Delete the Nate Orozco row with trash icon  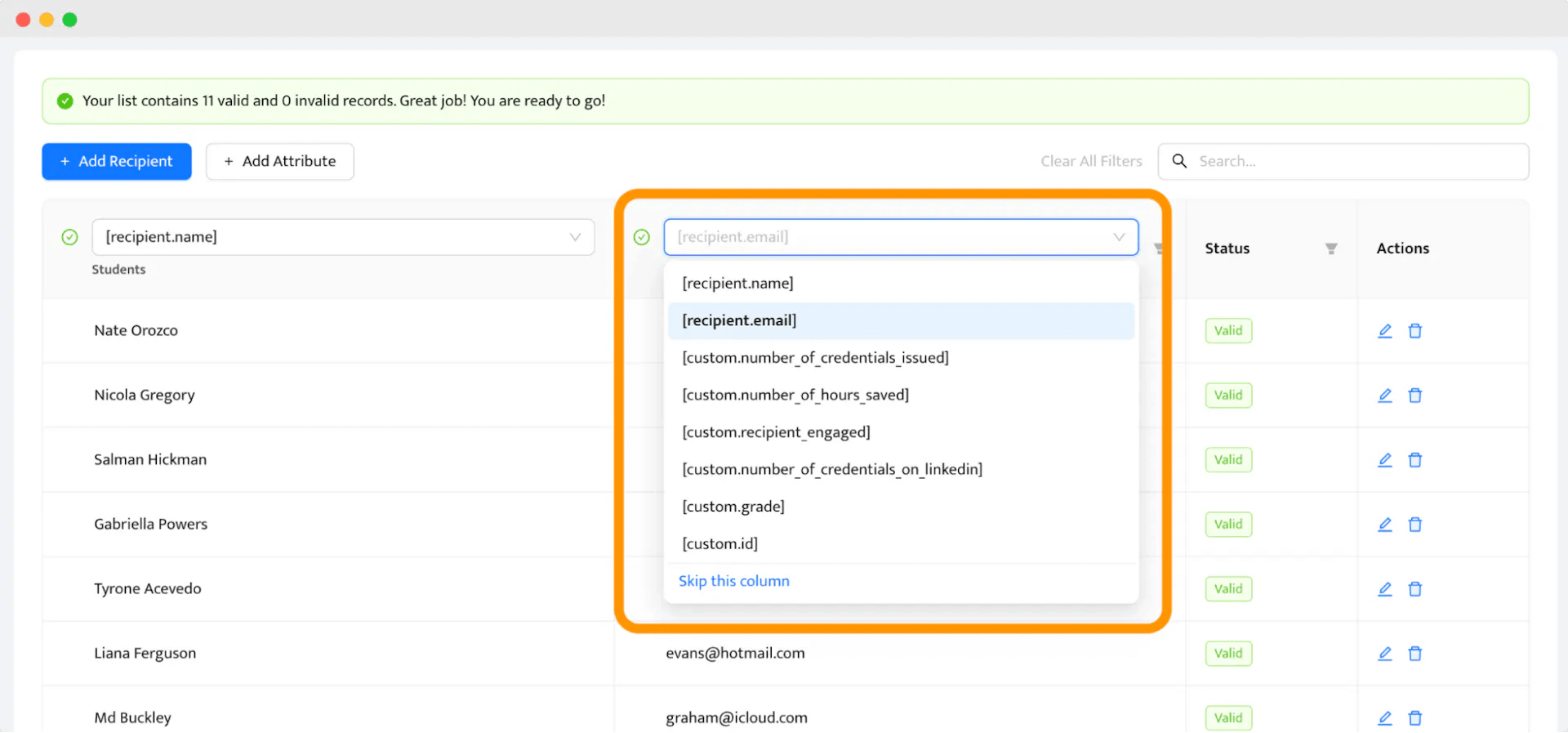(1415, 331)
